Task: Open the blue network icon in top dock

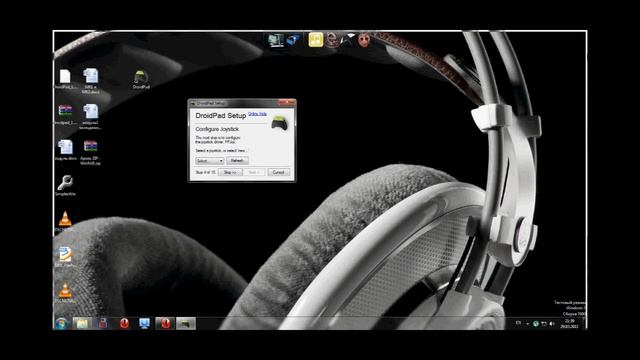Action: pyautogui.click(x=293, y=40)
